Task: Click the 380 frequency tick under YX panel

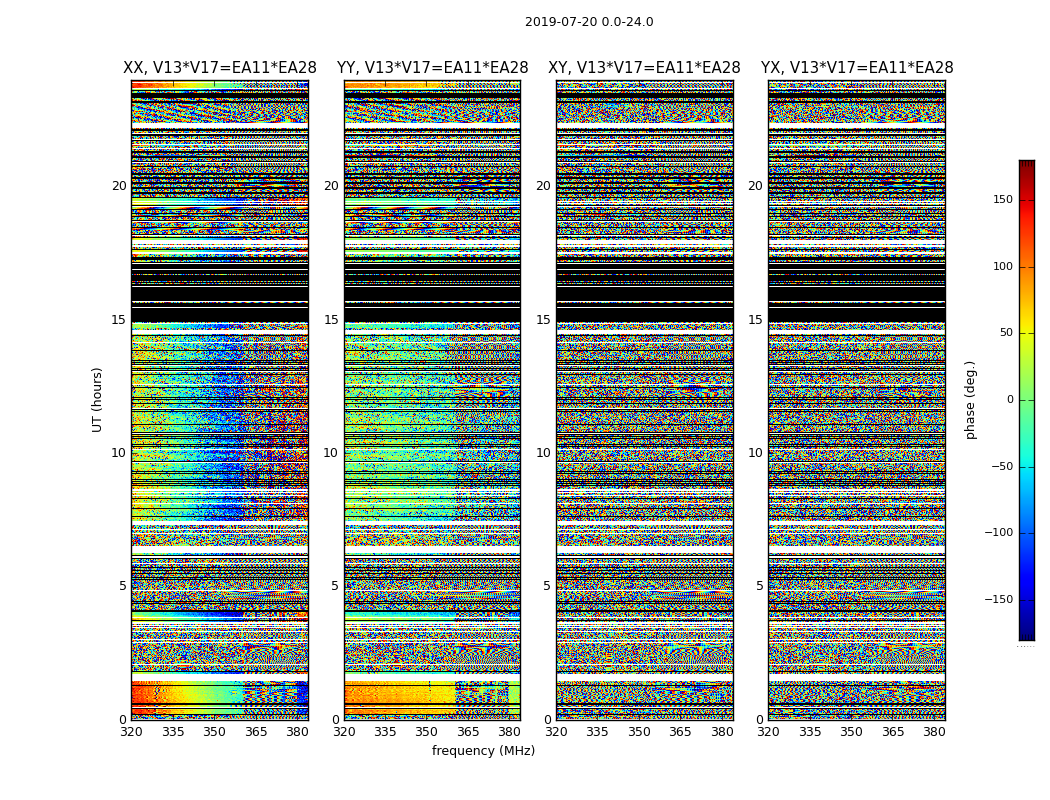Action: tap(934, 732)
